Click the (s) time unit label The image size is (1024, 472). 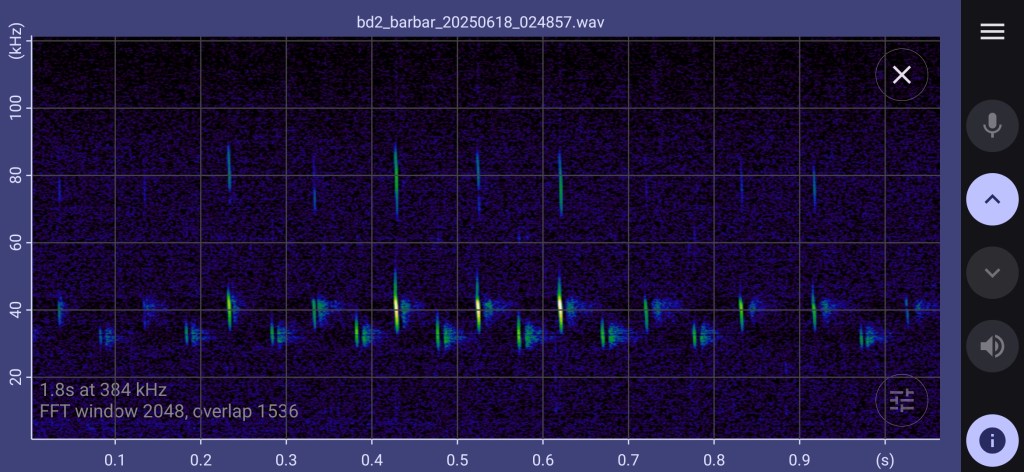(884, 458)
